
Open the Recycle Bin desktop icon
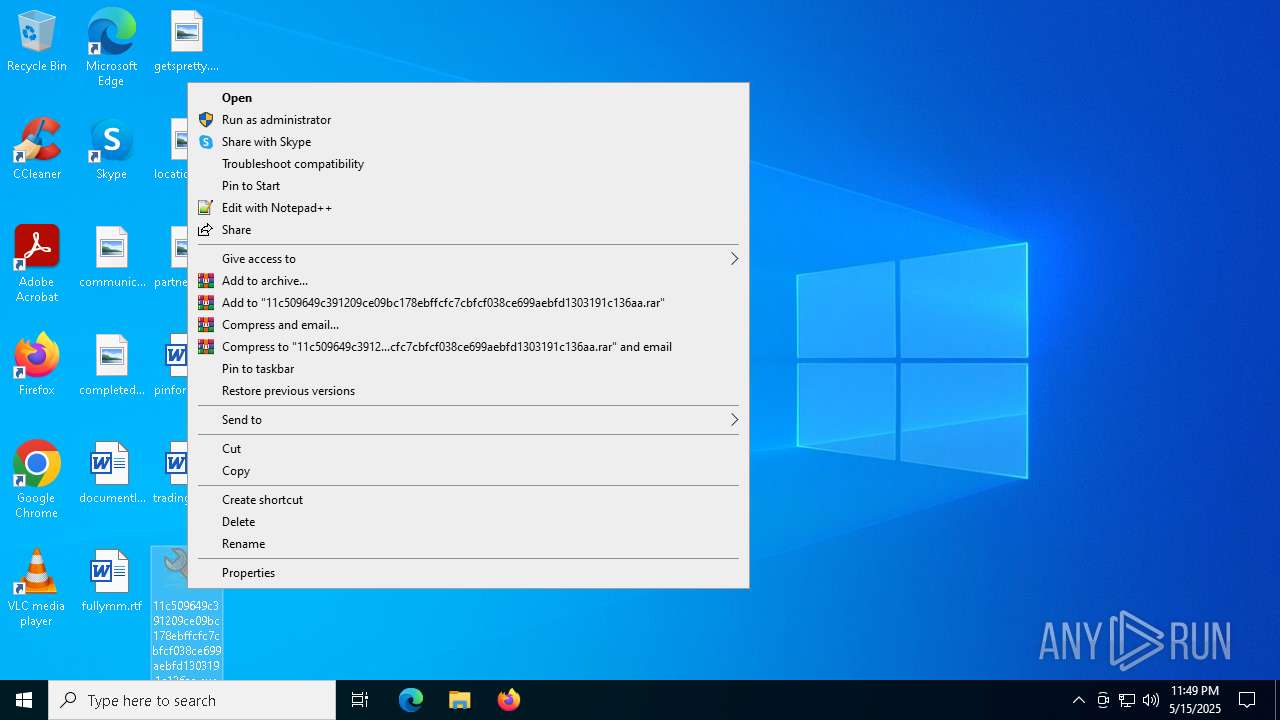(x=37, y=42)
